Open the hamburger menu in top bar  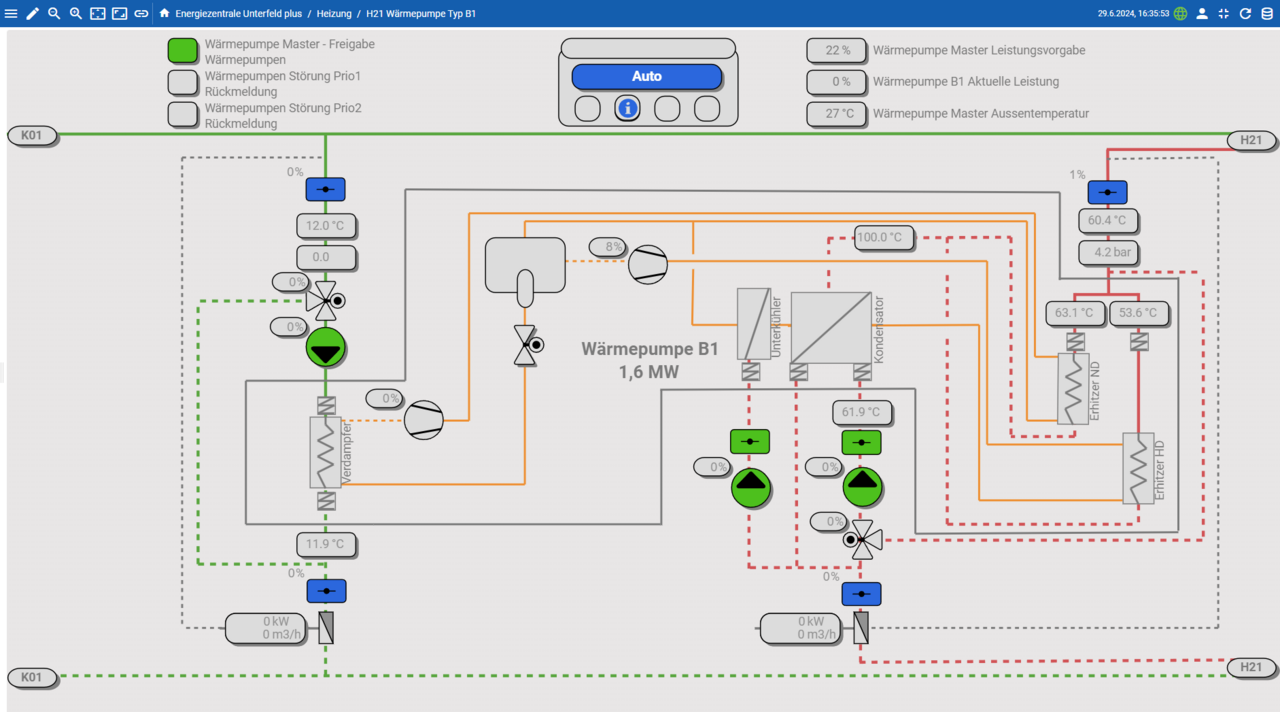pos(11,14)
